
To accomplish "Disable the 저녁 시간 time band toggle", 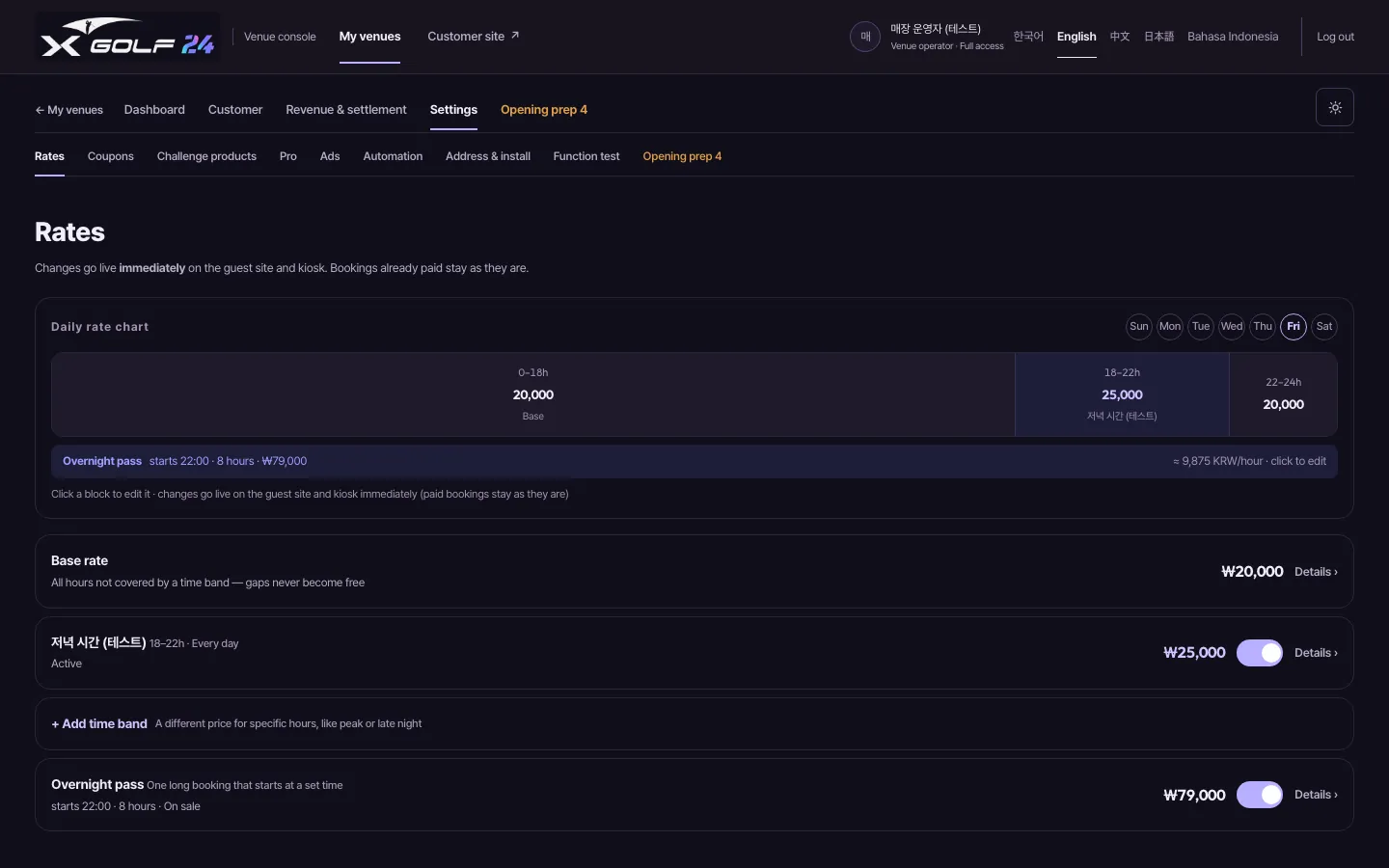I will (x=1260, y=653).
